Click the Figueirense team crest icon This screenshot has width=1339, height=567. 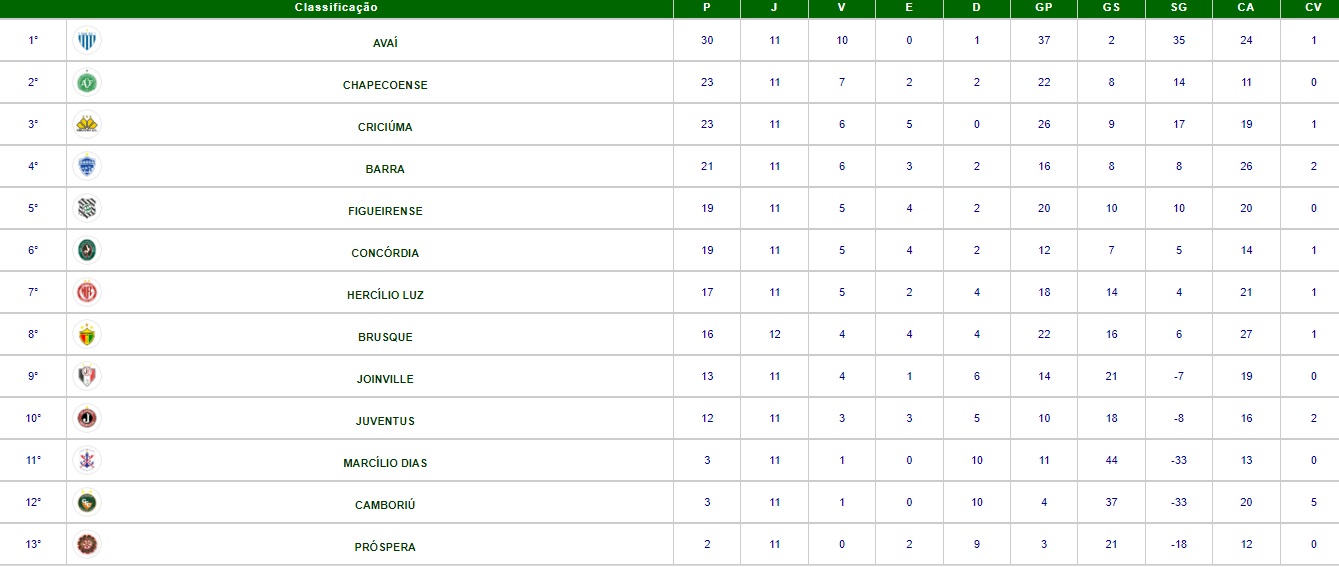click(88, 208)
